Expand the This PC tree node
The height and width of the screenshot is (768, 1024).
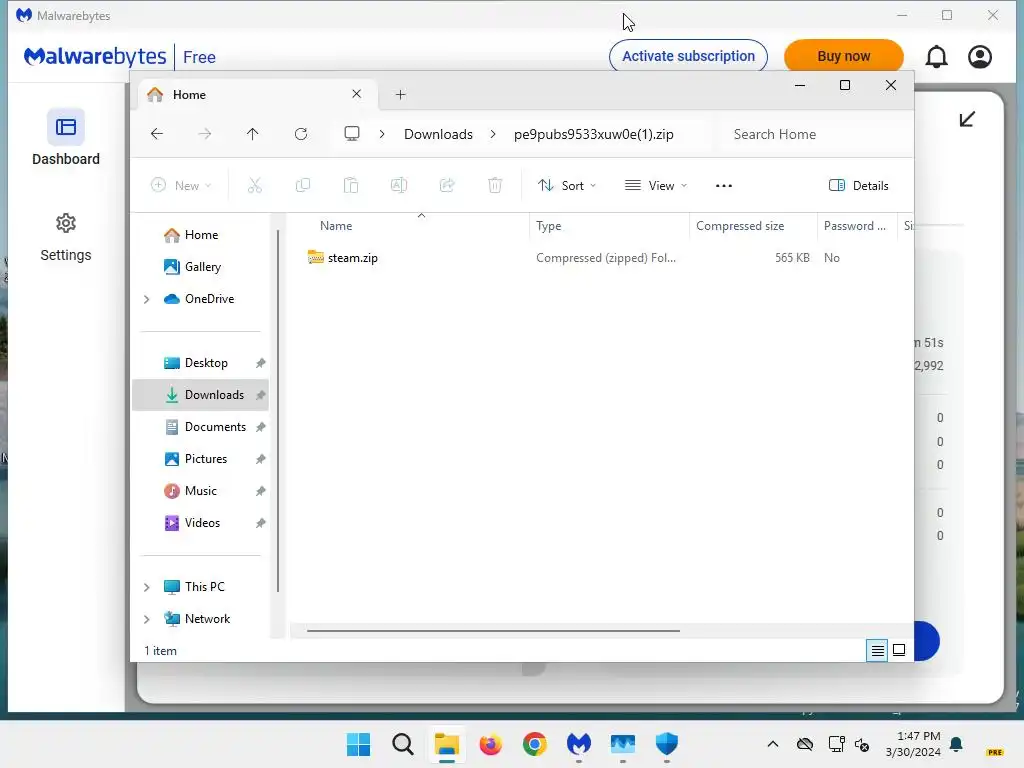[147, 587]
